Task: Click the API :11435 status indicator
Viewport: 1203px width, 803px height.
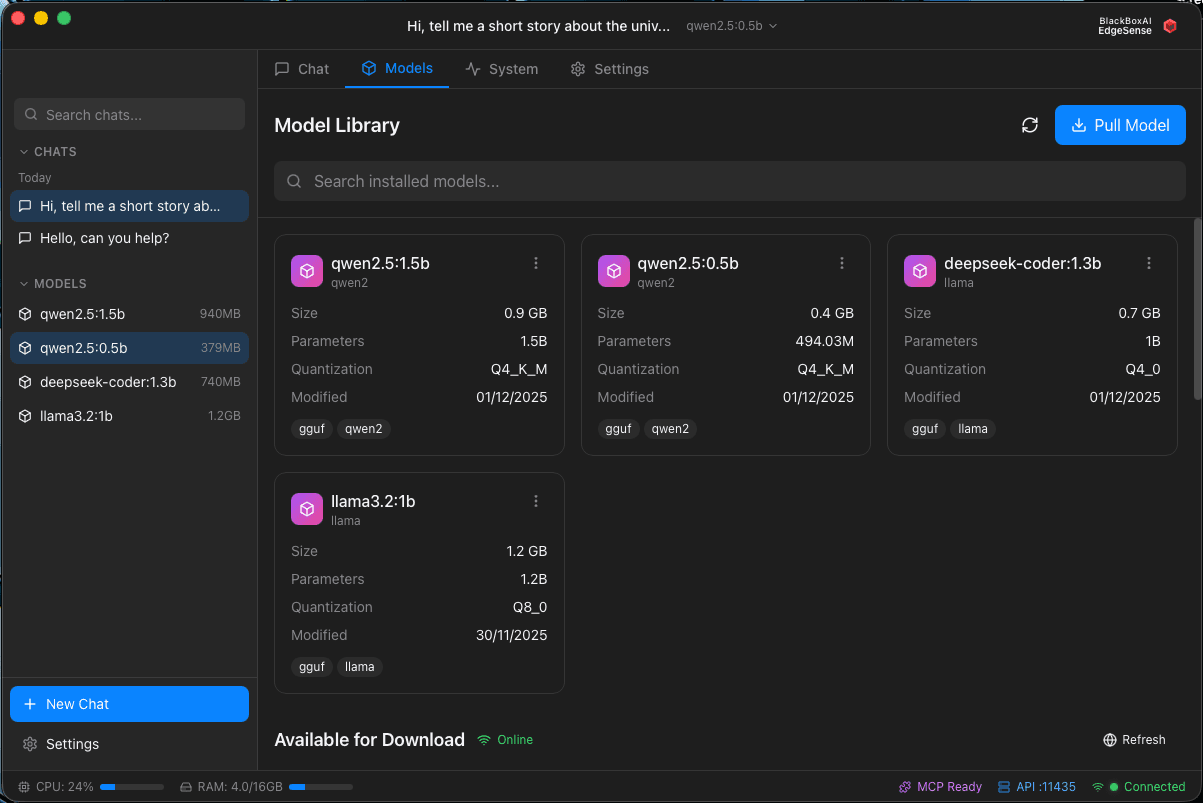Action: point(1036,787)
